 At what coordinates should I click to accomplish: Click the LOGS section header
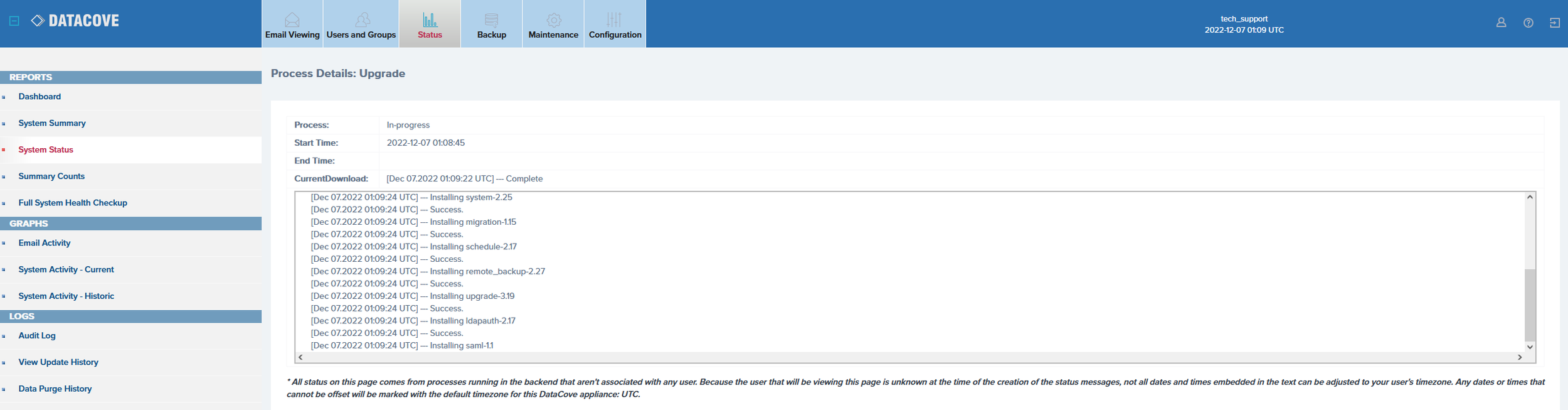pos(130,316)
